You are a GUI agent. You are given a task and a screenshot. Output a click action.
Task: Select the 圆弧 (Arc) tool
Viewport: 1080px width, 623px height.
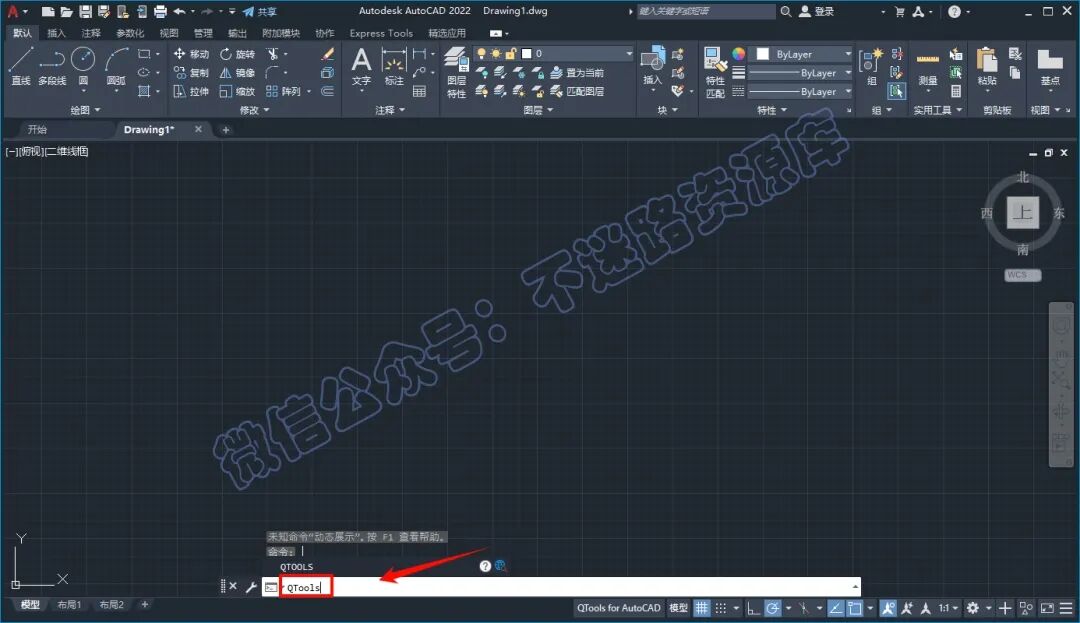116,67
